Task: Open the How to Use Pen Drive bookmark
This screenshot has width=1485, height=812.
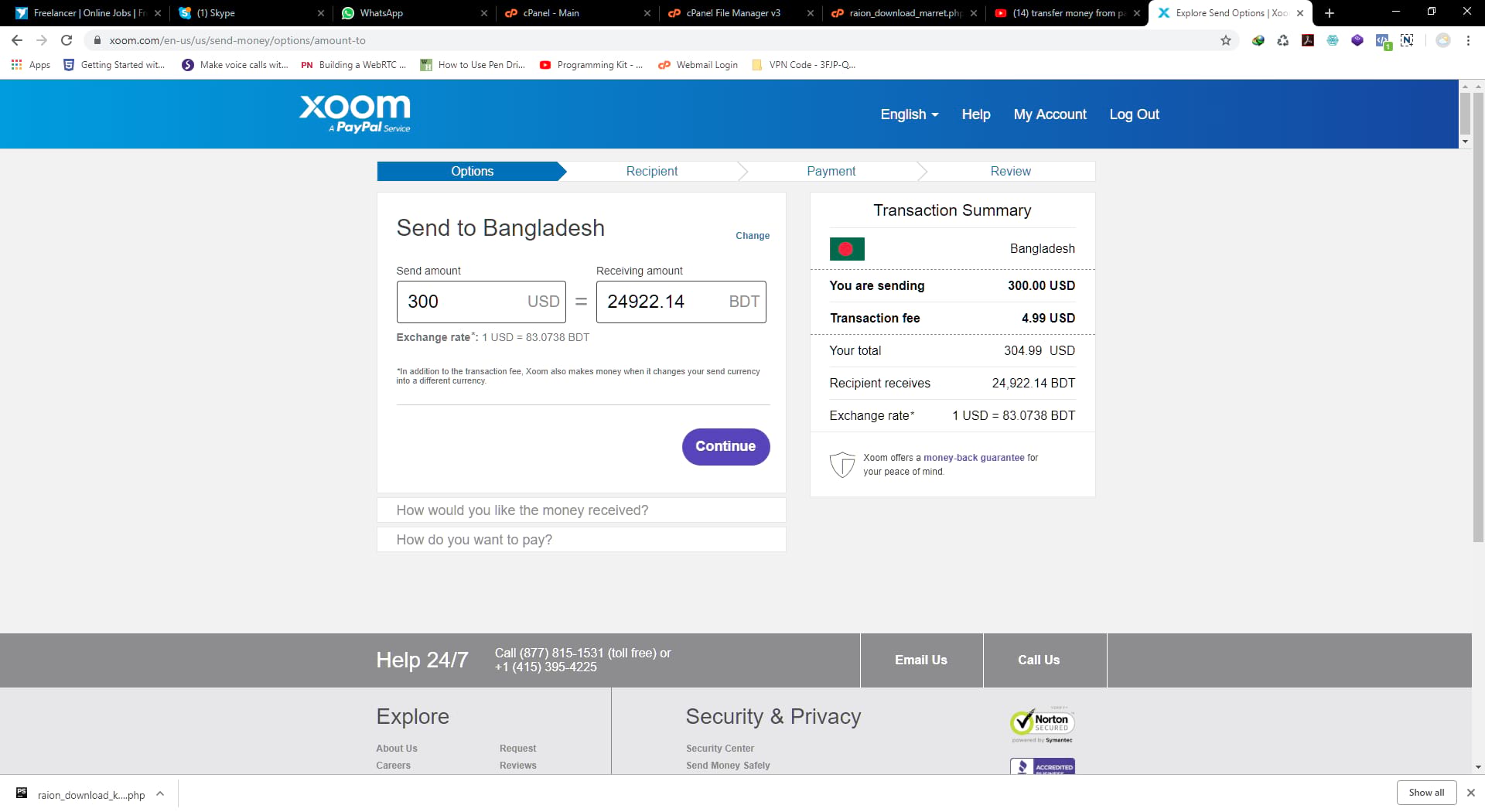Action: click(473, 65)
